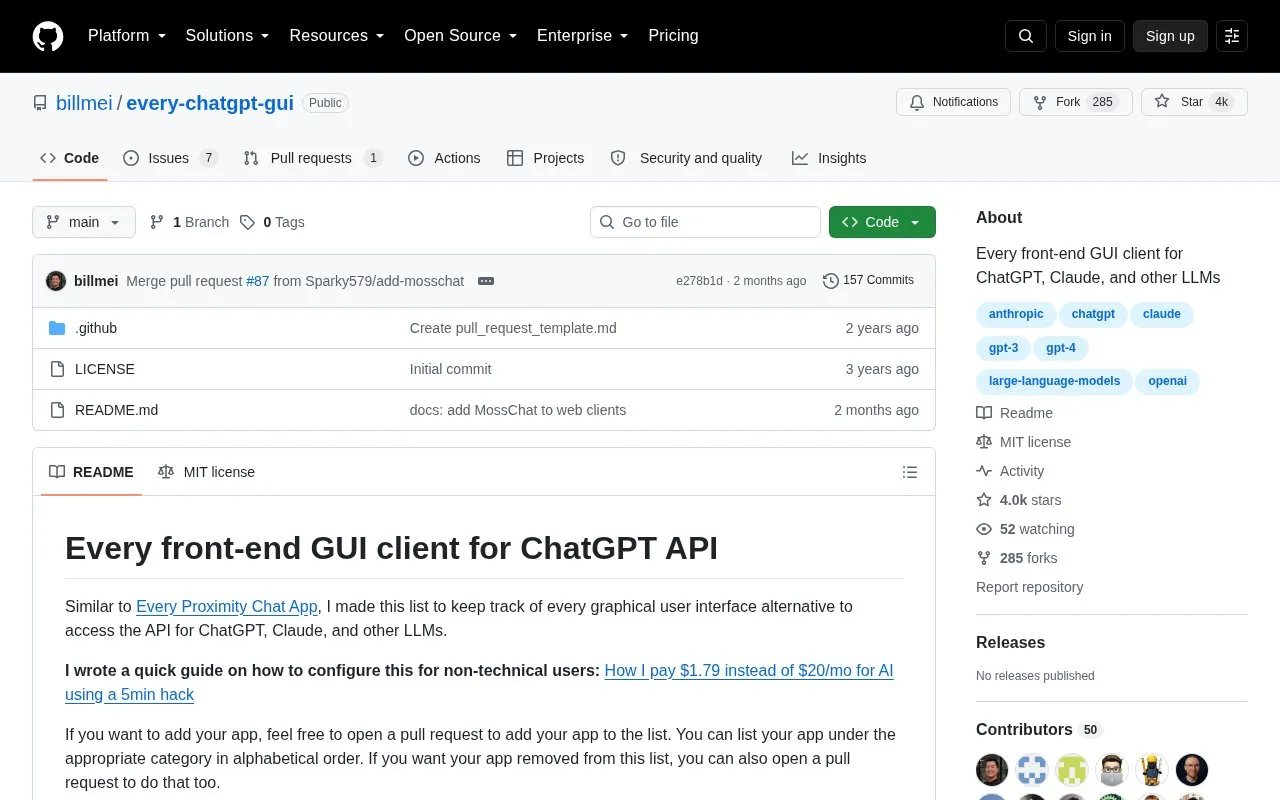Expand the Resources menu
The height and width of the screenshot is (800, 1280).
[x=337, y=36]
